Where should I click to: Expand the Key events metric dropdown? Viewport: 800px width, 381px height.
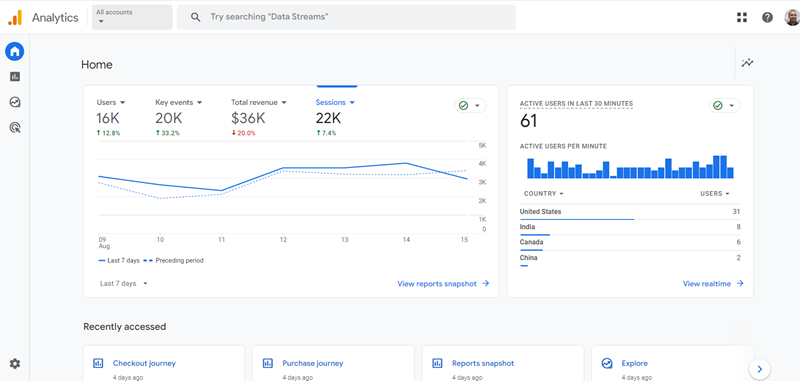click(x=179, y=103)
